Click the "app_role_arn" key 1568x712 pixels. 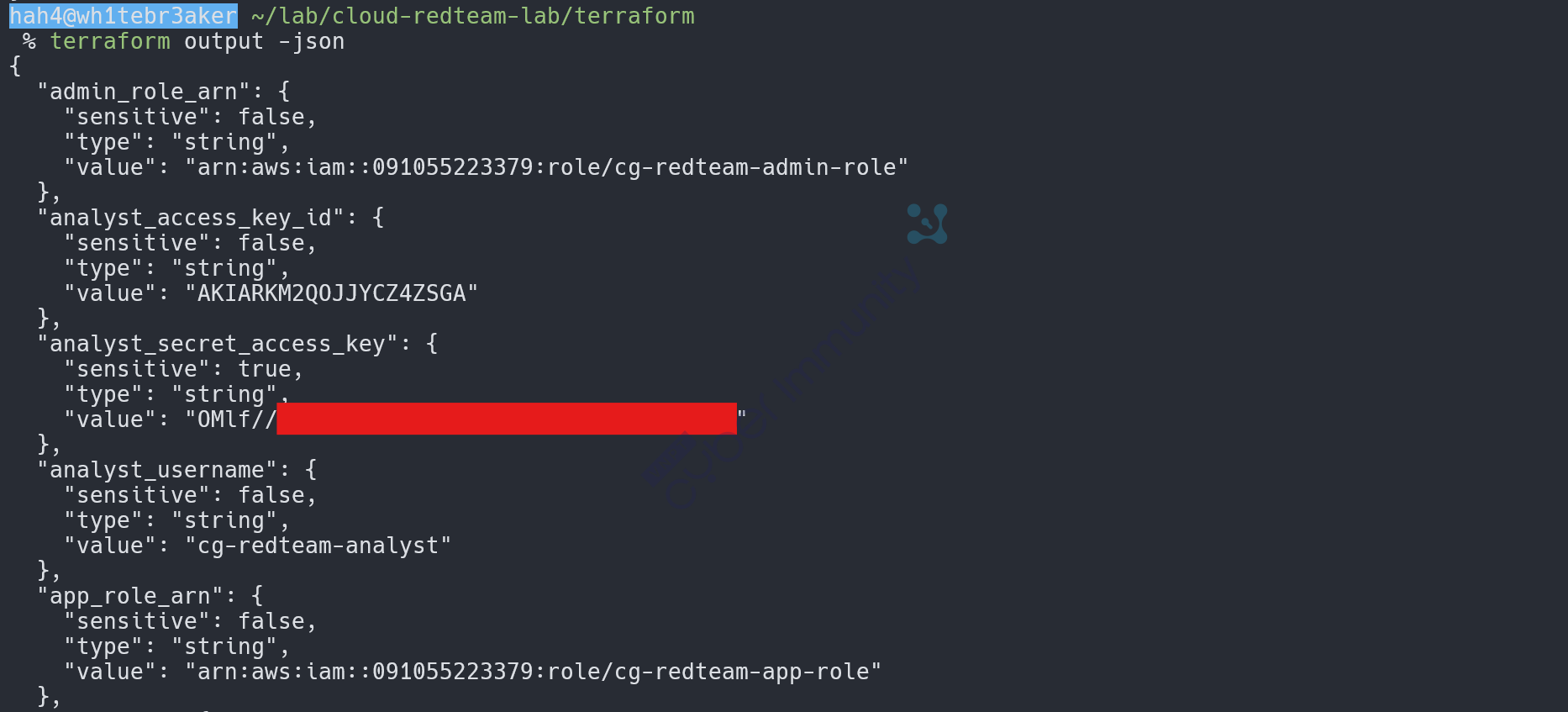point(130,596)
